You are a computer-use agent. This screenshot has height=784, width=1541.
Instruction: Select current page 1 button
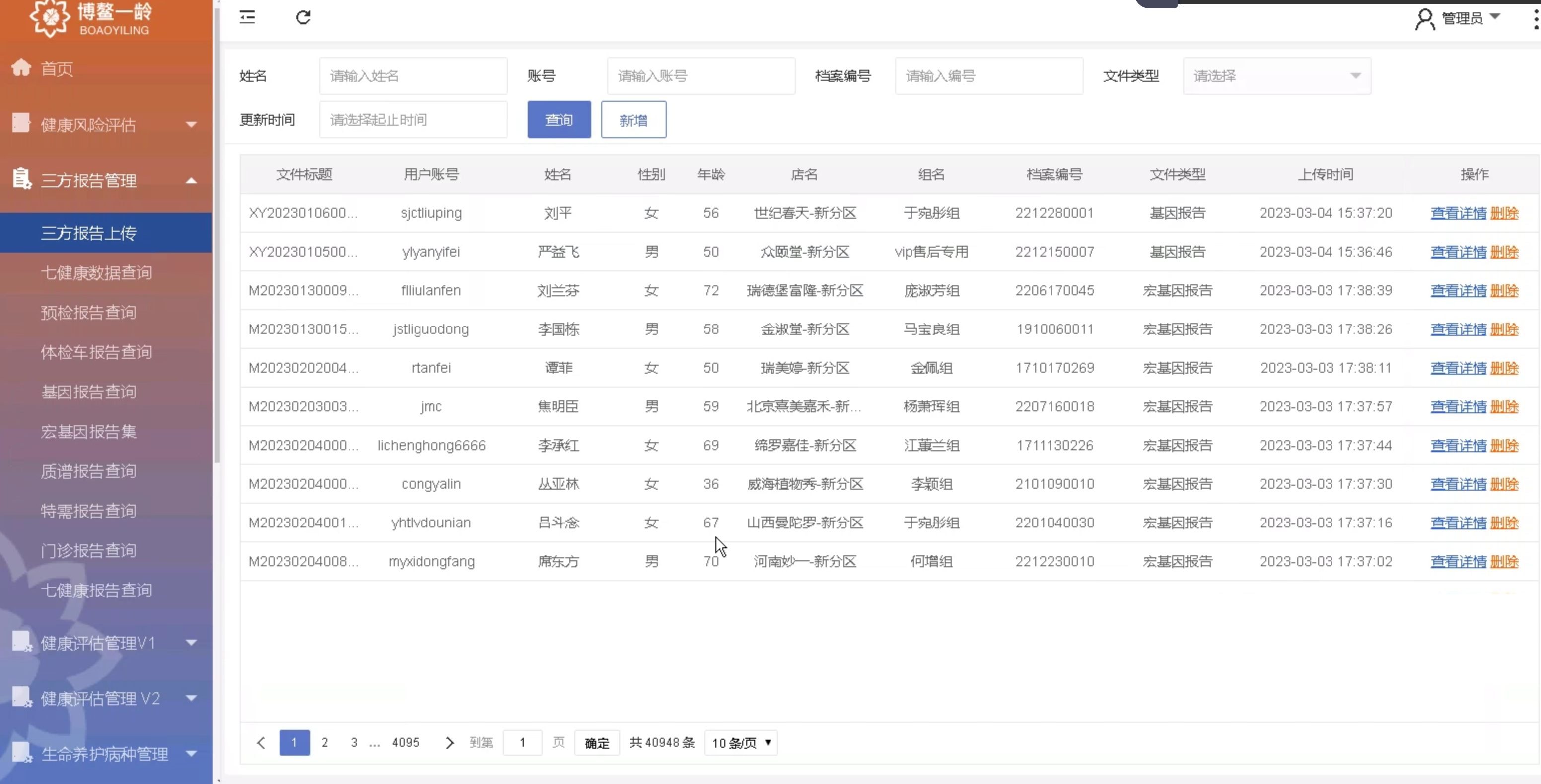pos(294,743)
